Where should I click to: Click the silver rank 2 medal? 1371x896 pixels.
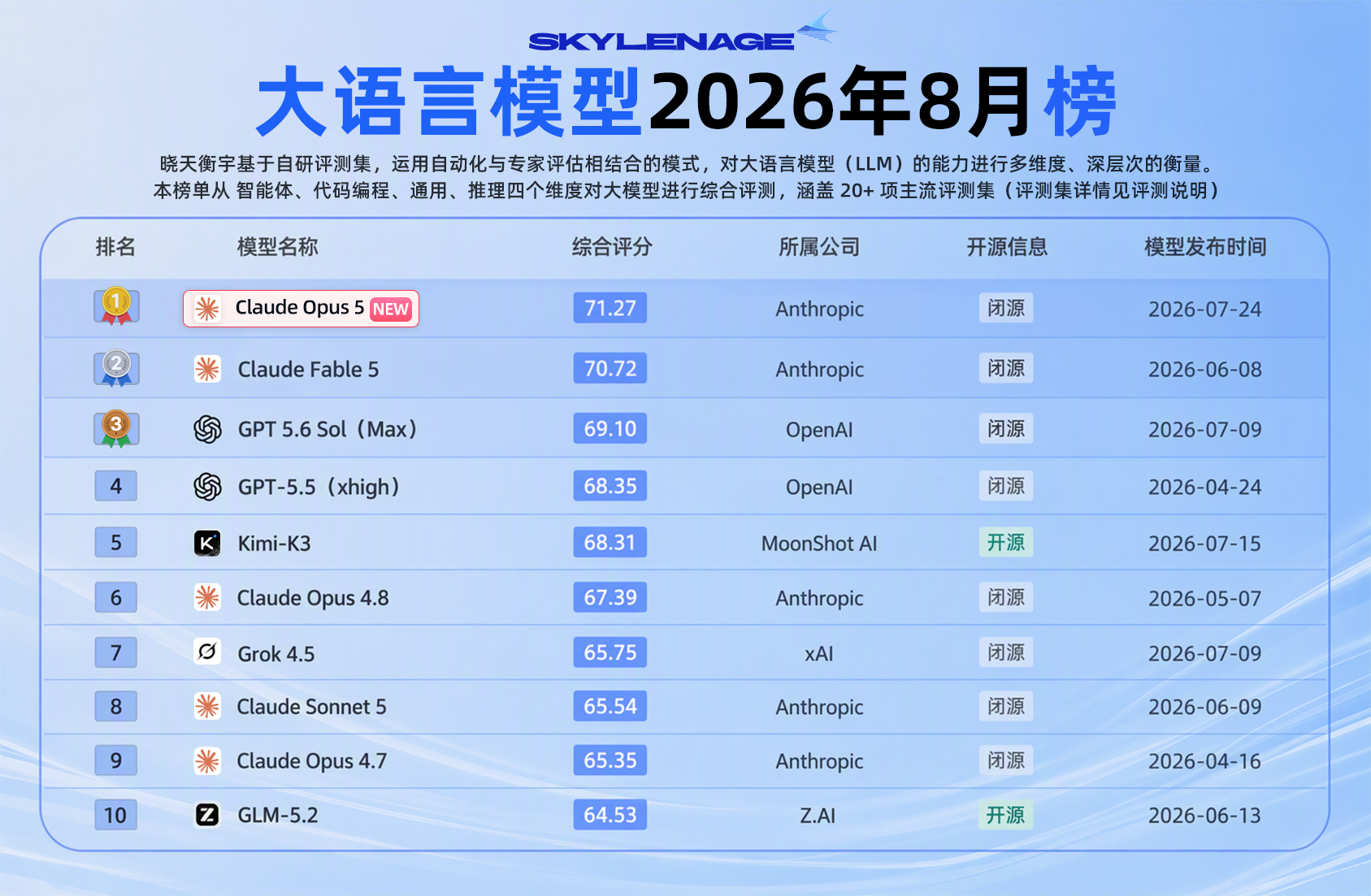[116, 368]
